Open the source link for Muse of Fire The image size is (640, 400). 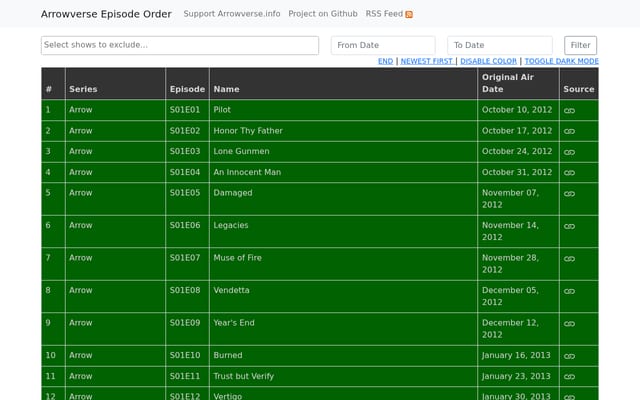coord(569,259)
